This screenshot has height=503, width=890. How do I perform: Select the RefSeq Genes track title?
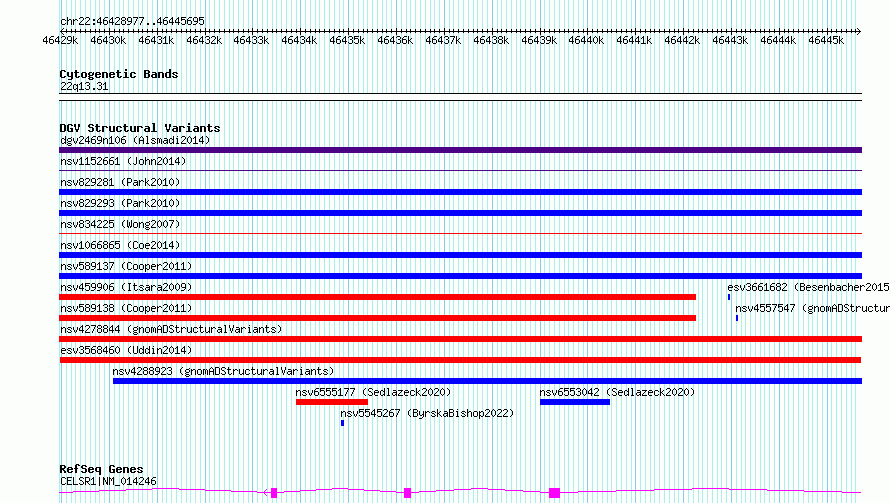click(x=101, y=469)
